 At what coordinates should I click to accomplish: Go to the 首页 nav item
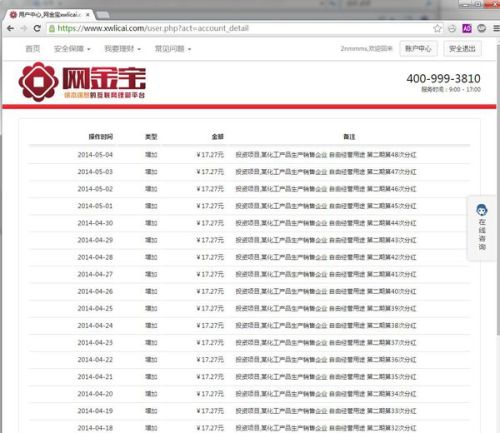click(33, 49)
